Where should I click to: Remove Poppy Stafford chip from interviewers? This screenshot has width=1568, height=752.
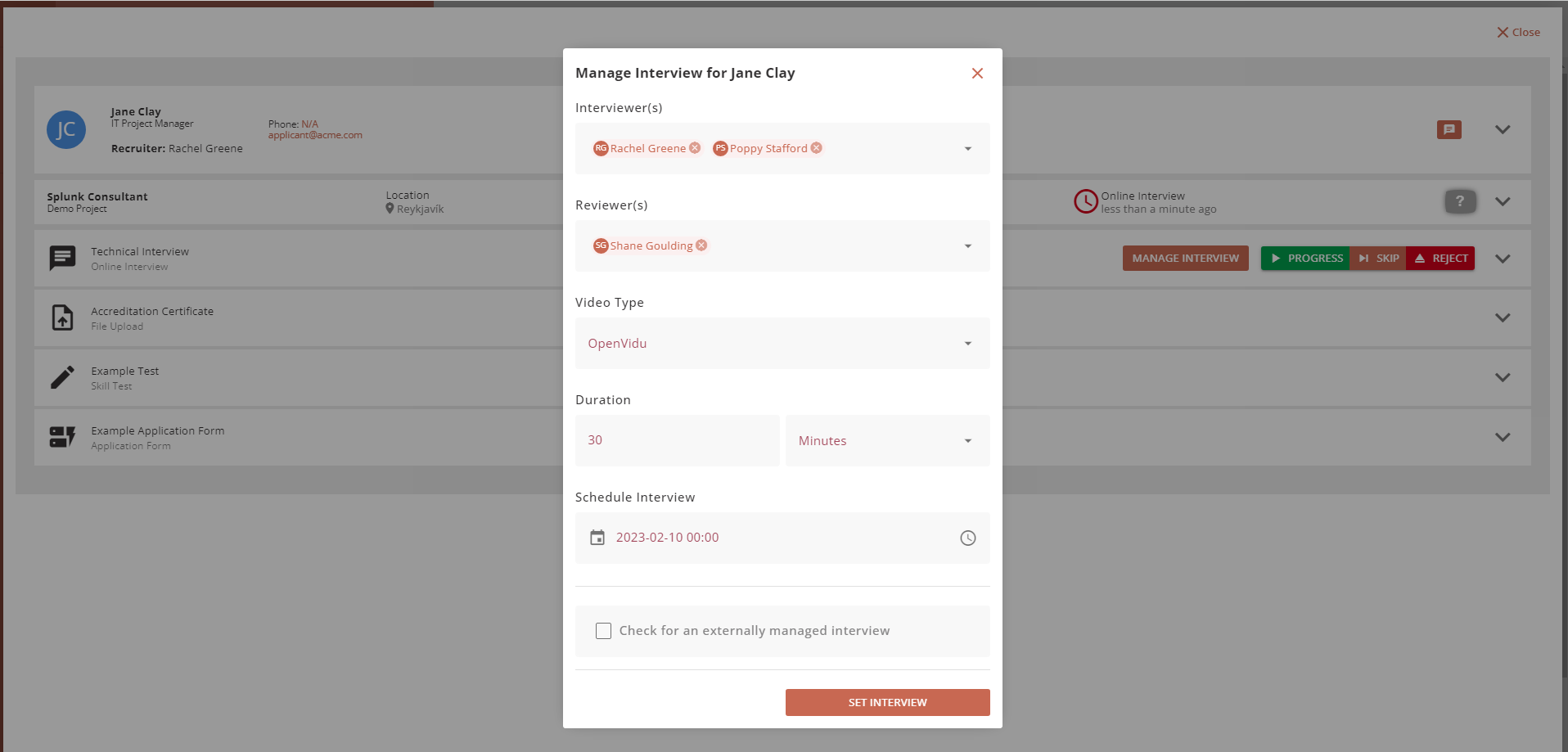[x=816, y=148]
